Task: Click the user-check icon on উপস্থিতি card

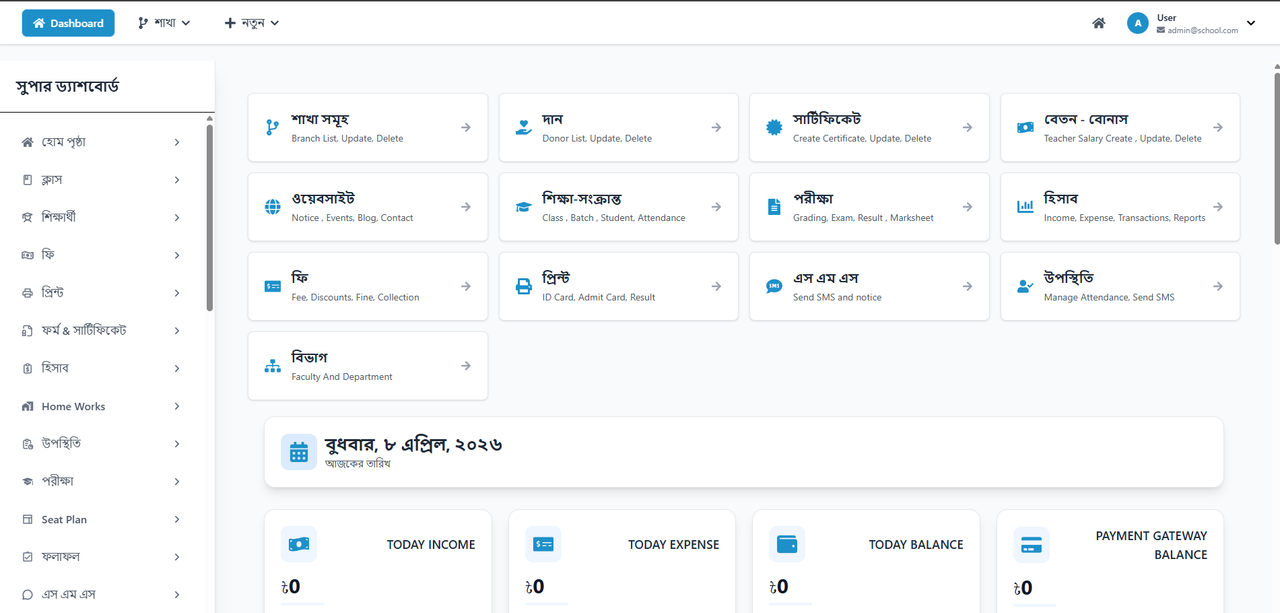Action: coord(1025,286)
